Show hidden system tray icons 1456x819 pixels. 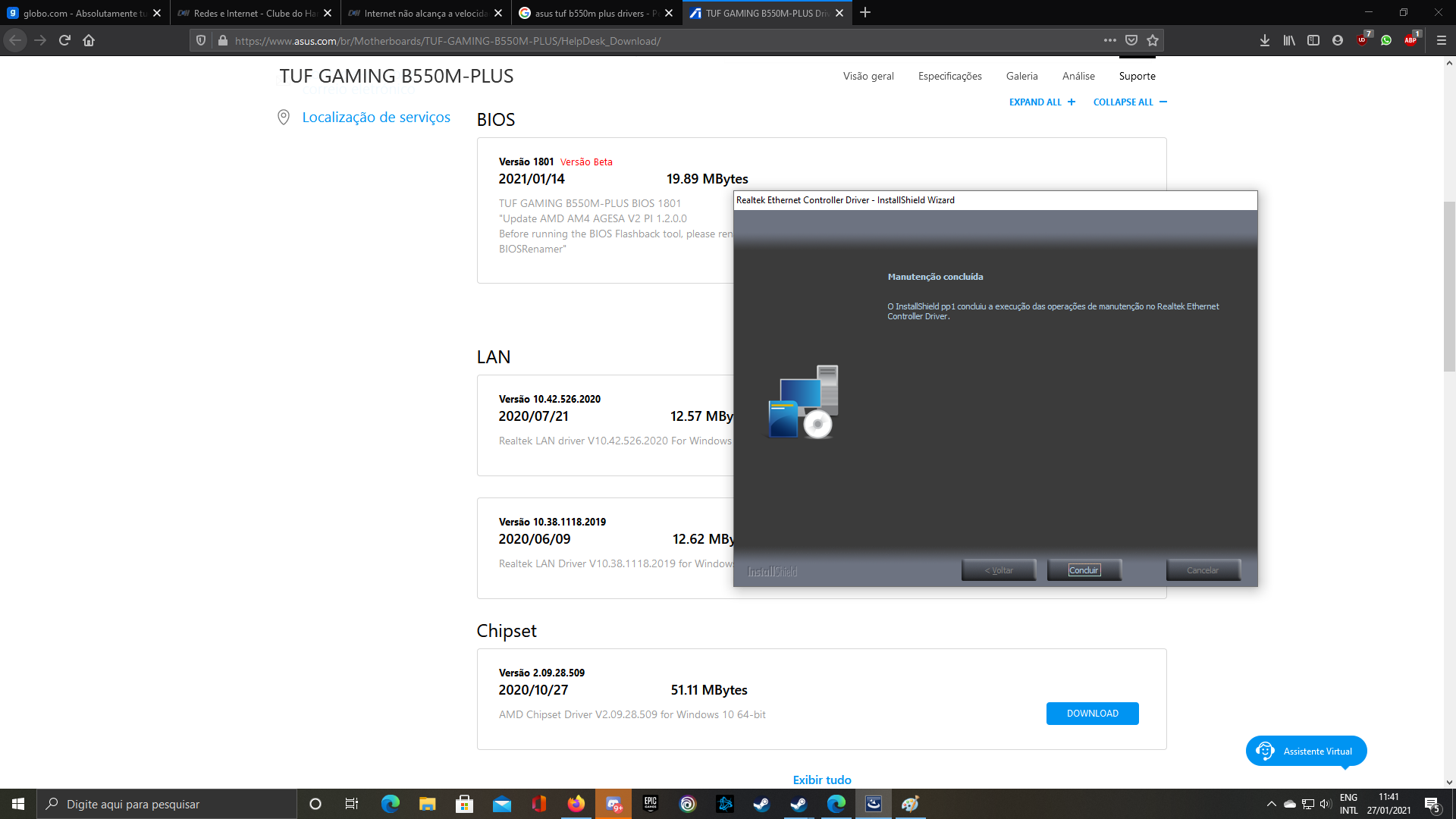(x=1272, y=804)
